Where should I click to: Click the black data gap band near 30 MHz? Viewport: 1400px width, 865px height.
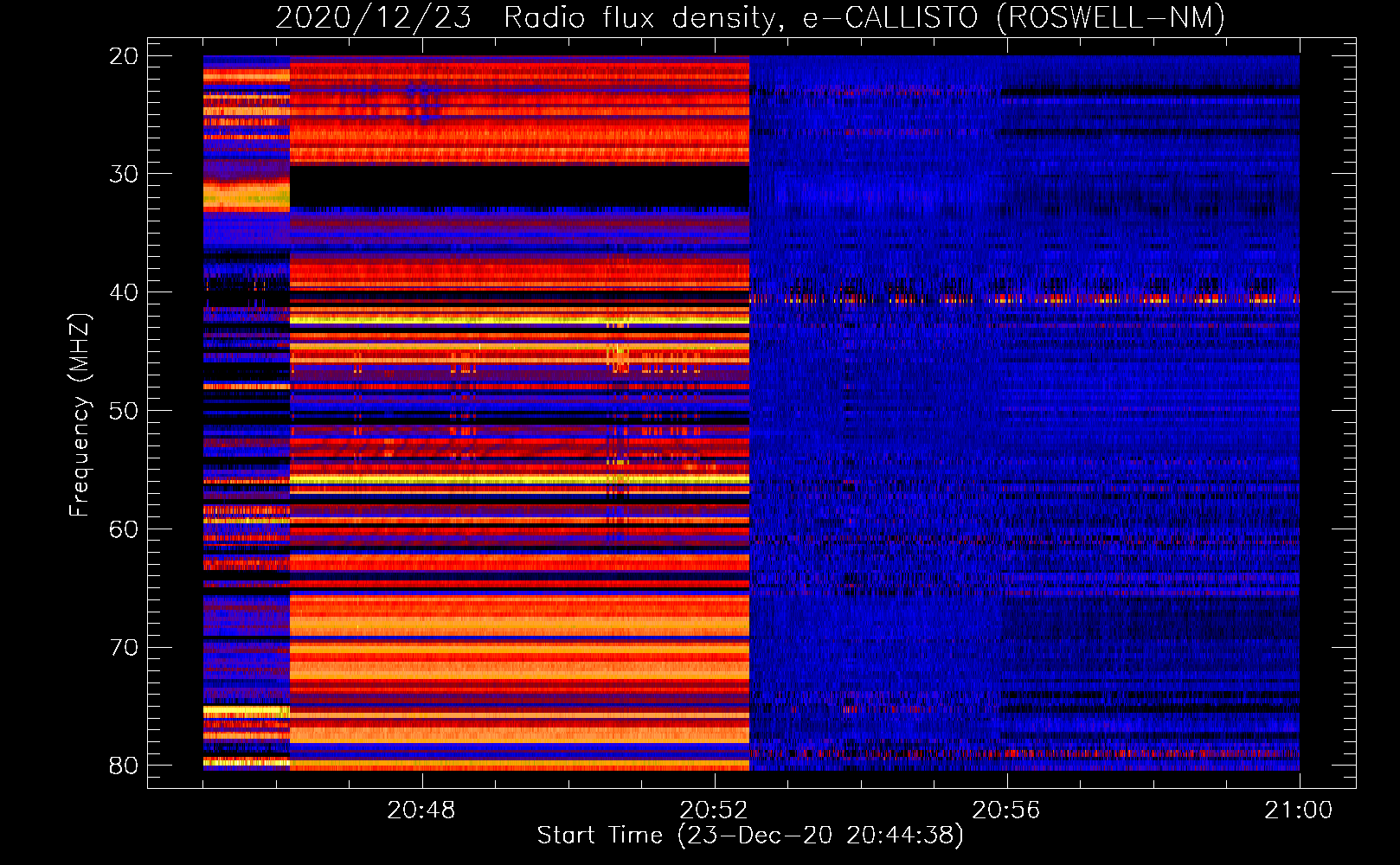519,186
